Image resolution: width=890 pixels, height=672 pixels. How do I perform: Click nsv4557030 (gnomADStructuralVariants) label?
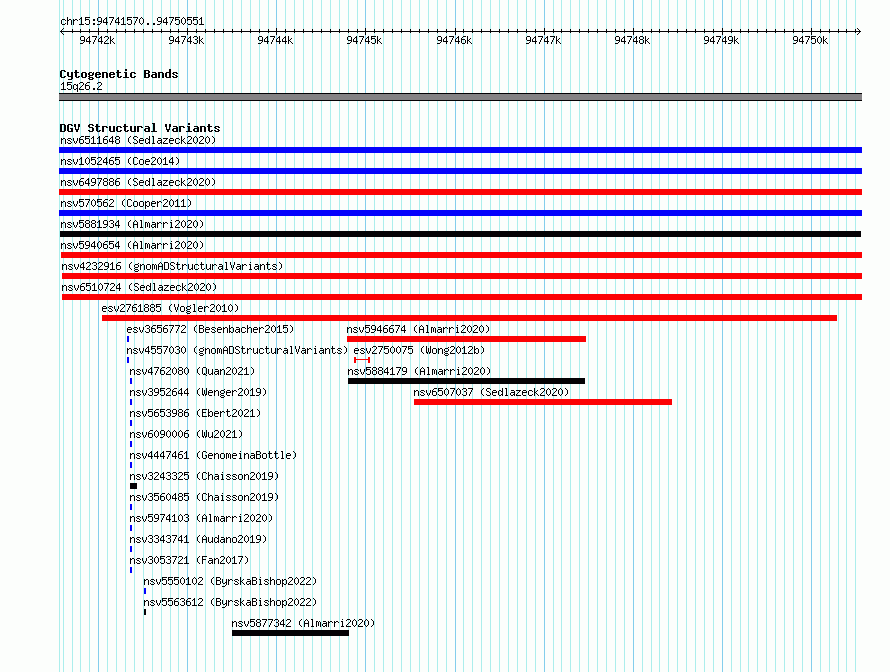pos(237,350)
